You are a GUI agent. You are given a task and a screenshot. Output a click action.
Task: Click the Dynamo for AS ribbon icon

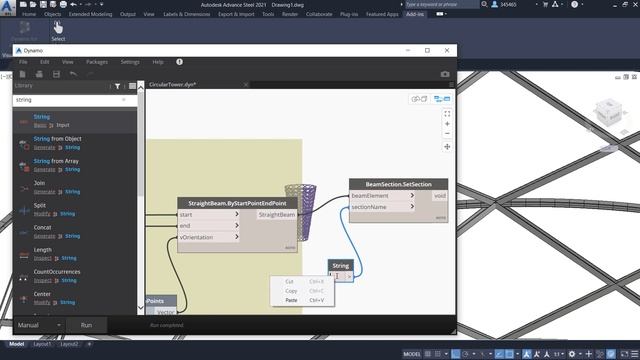pyautogui.click(x=24, y=31)
